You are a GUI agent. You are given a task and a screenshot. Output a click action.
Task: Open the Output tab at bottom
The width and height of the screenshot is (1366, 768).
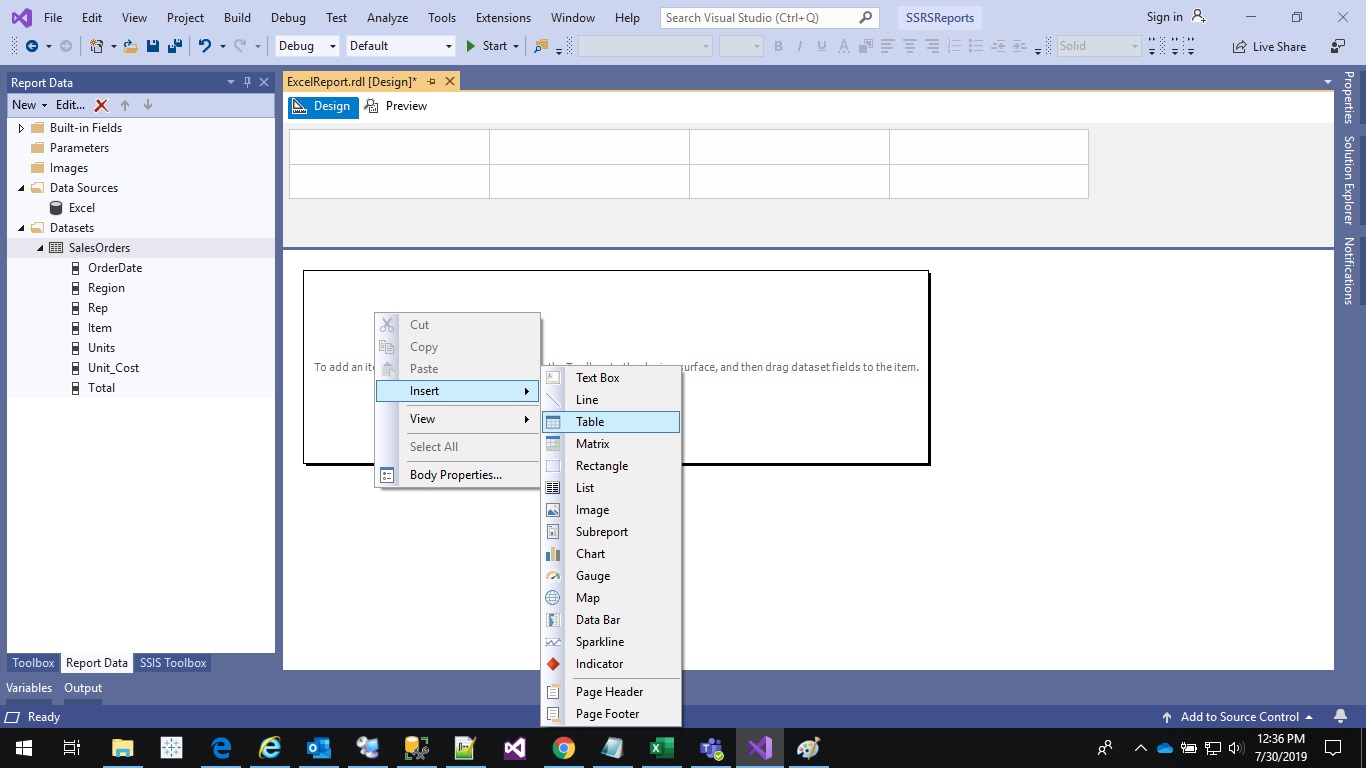click(x=83, y=688)
